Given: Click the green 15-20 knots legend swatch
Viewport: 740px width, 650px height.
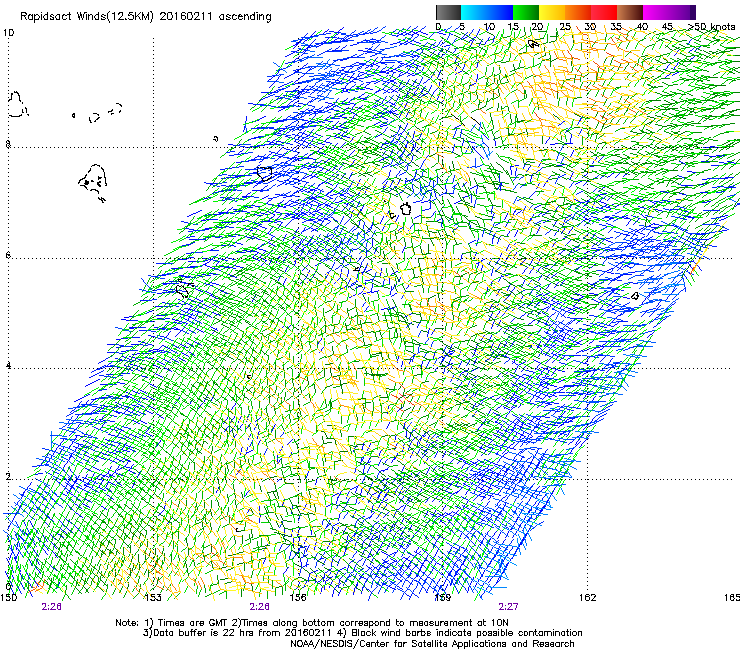Looking at the screenshot, I should point(526,12).
